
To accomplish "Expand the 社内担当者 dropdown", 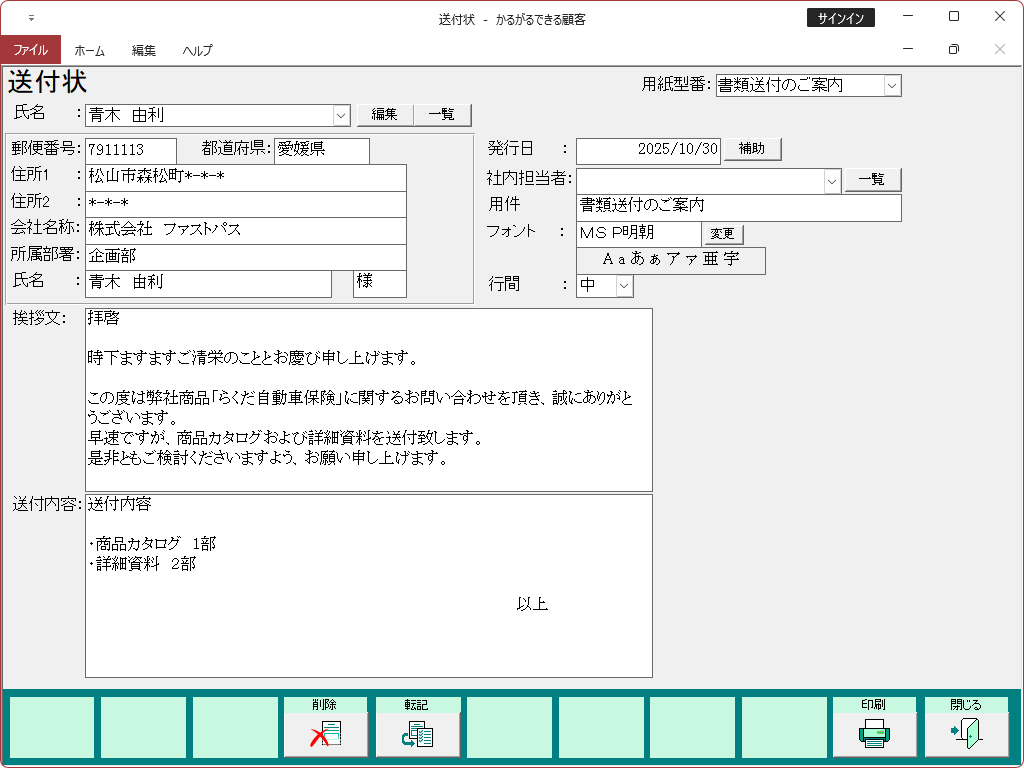I will (832, 181).
